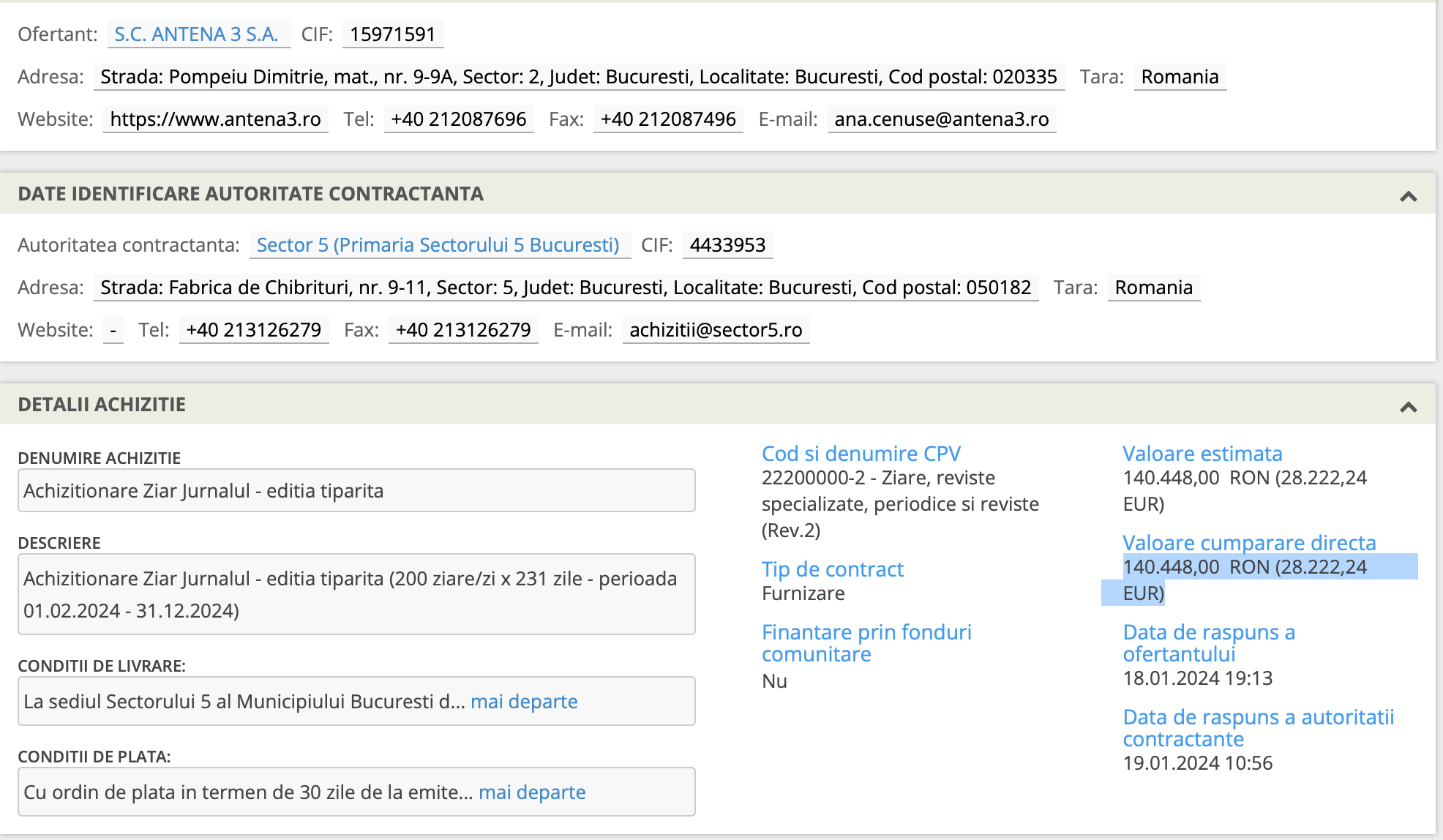Click the supplier CIF value 15971591

pyautogui.click(x=392, y=34)
